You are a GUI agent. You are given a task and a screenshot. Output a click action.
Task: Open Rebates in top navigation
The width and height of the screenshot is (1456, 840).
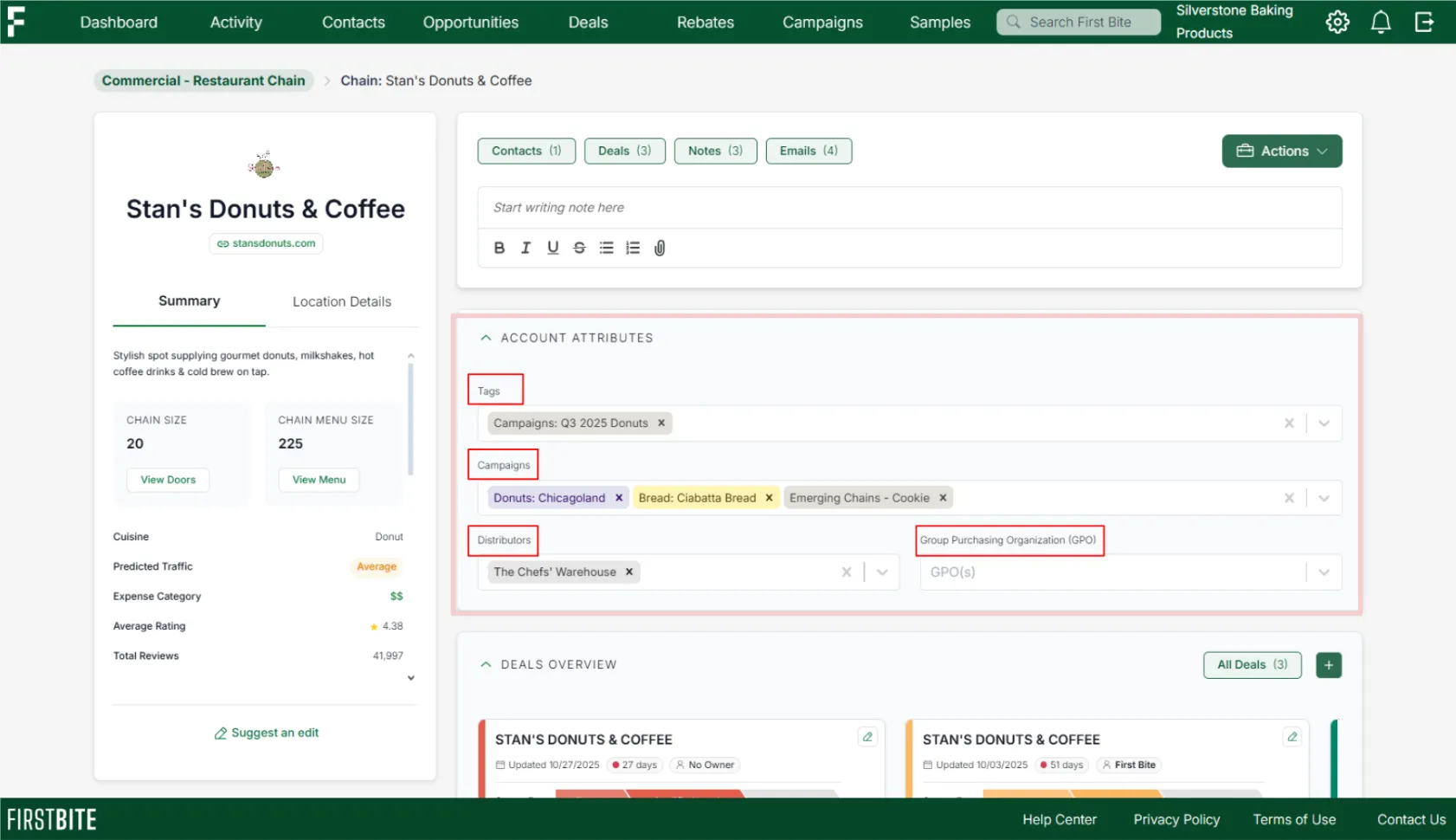pos(705,23)
